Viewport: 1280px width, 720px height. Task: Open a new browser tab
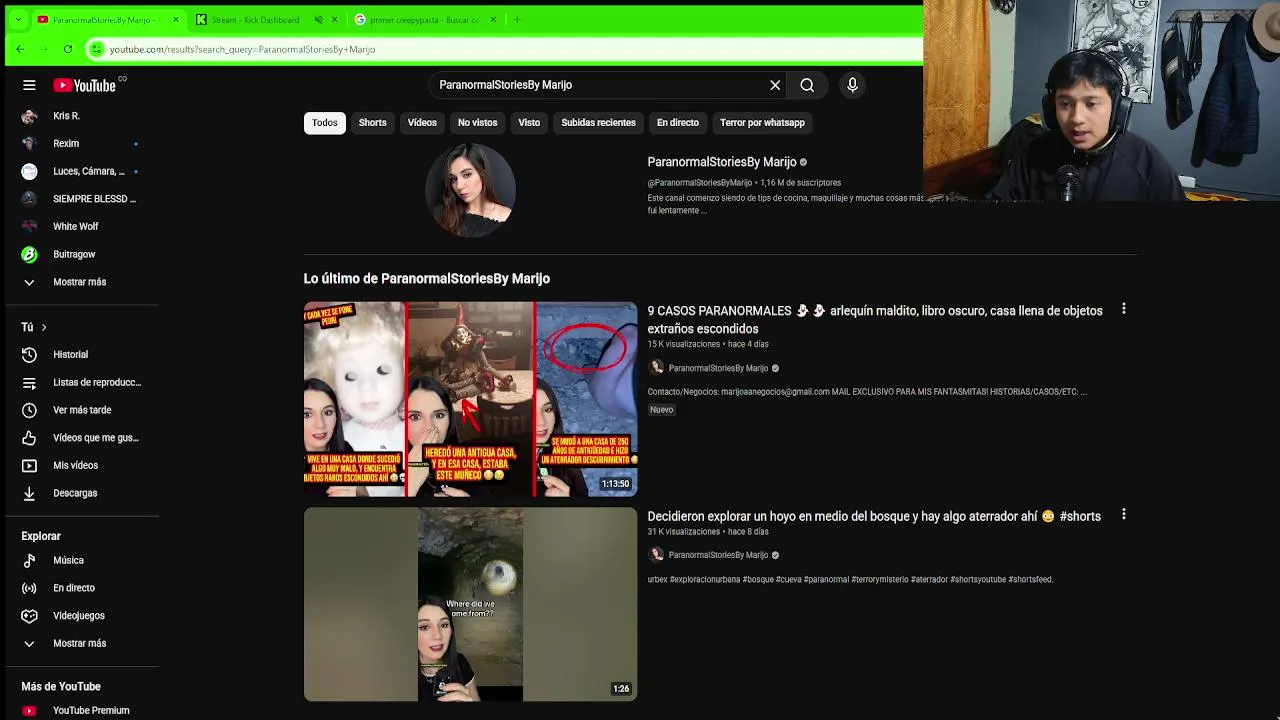click(517, 20)
